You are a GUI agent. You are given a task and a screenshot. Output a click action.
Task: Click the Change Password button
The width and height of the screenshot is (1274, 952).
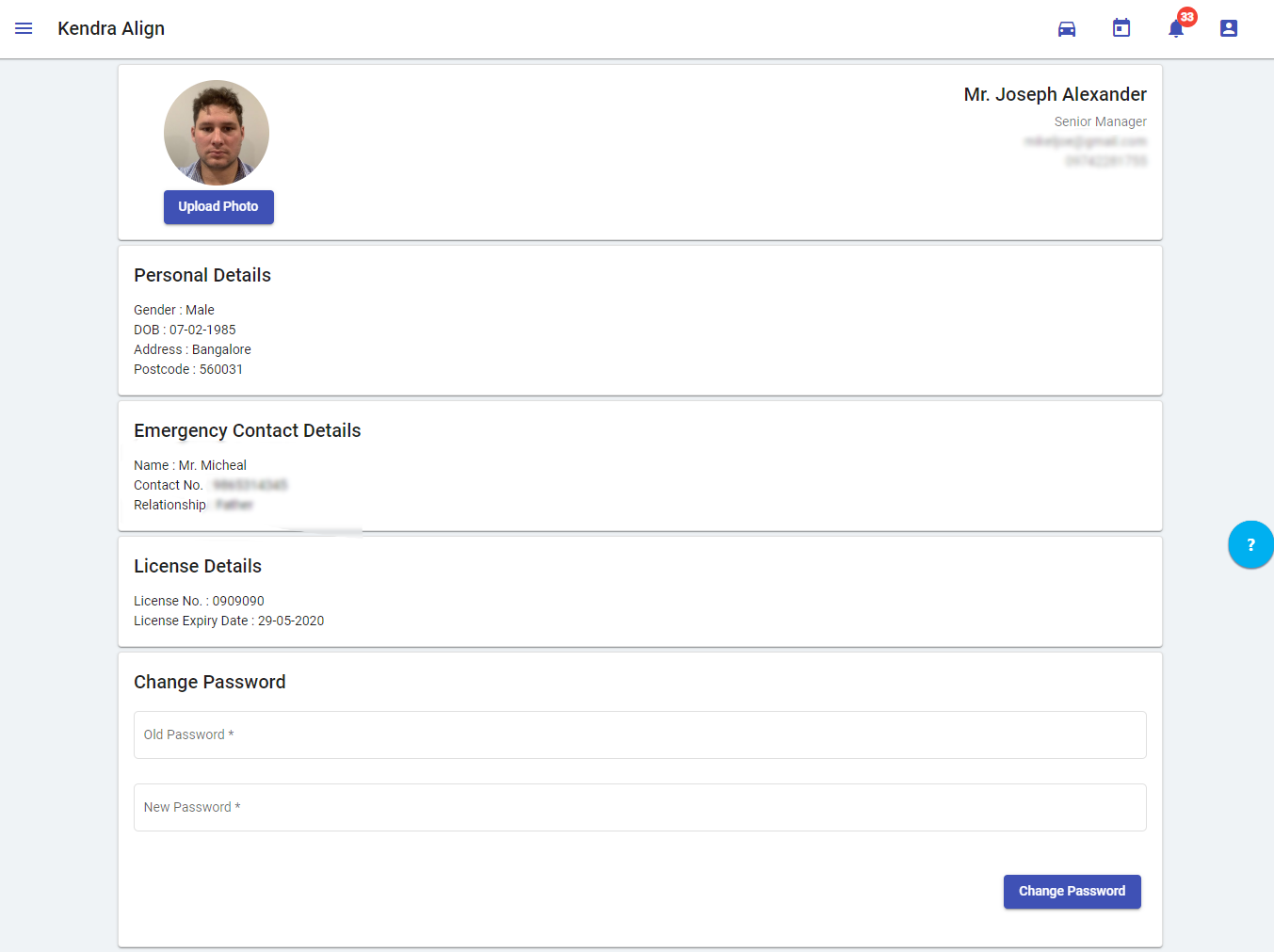(x=1072, y=892)
